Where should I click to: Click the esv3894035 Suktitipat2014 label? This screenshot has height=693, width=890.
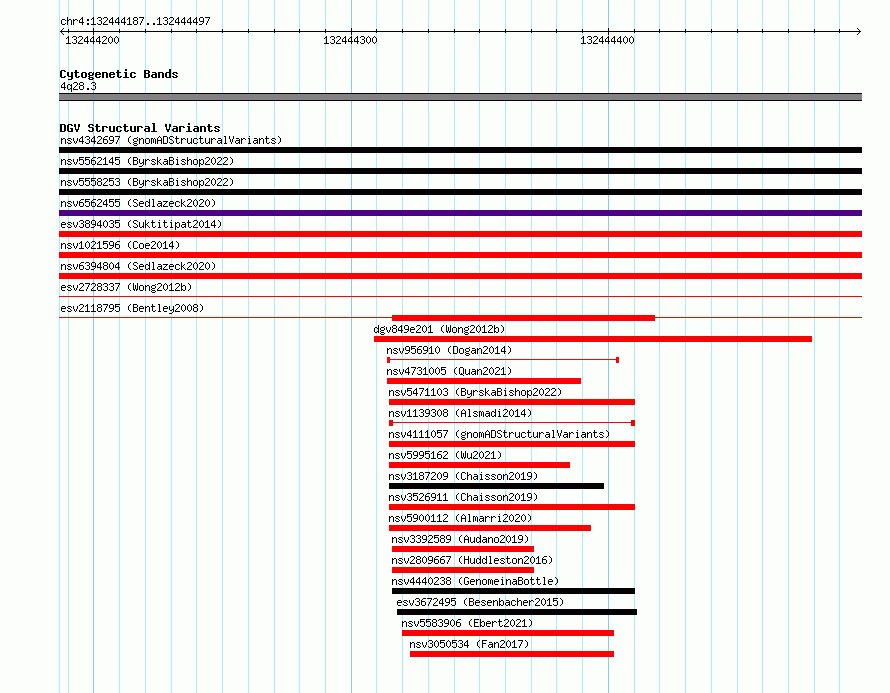[141, 224]
